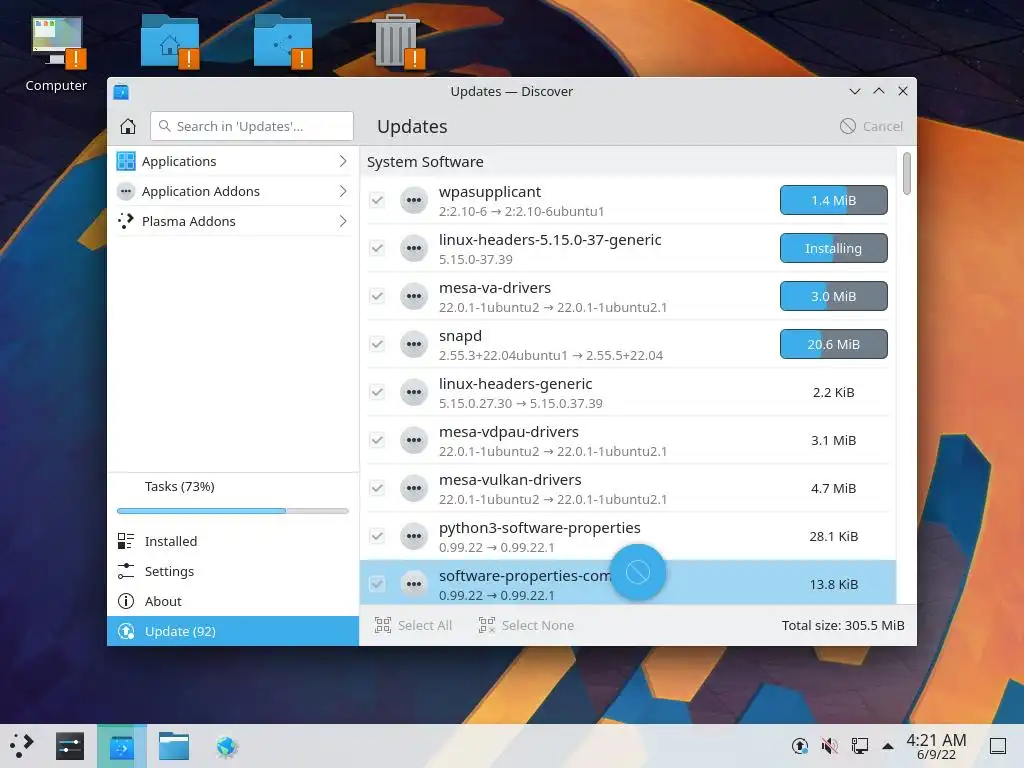This screenshot has width=1024, height=768.
Task: Click the mesa-vdpau-drivers package icon
Action: tap(414, 440)
